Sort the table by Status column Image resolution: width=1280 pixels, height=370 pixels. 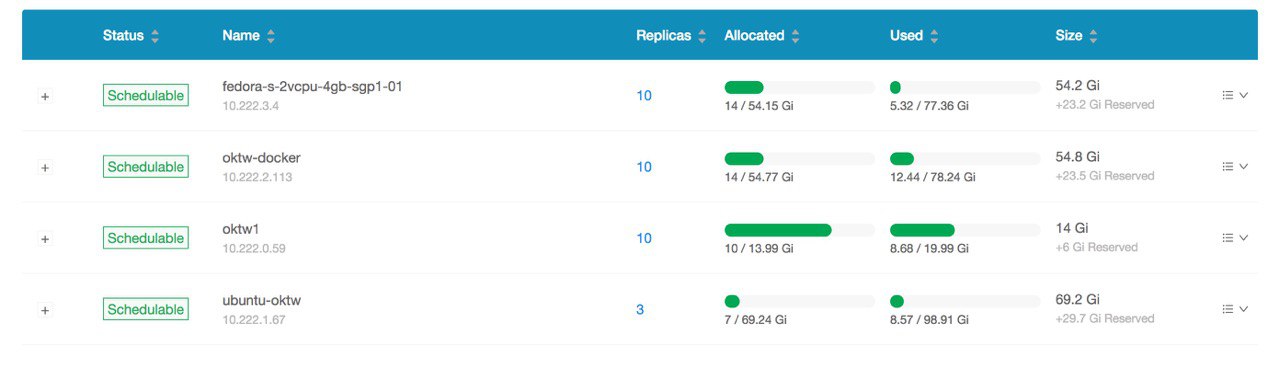155,36
